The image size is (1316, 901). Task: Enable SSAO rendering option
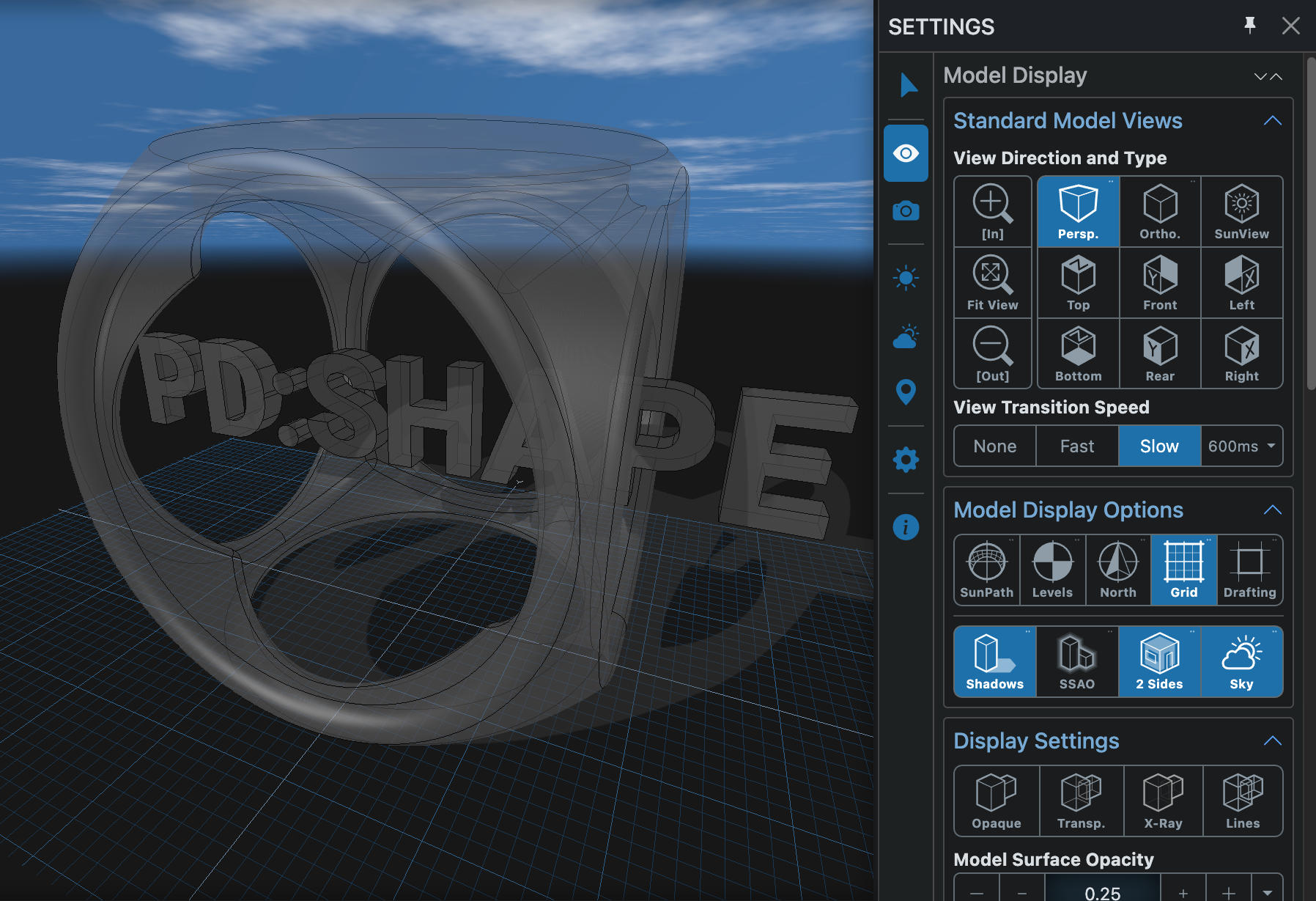pos(1076,661)
